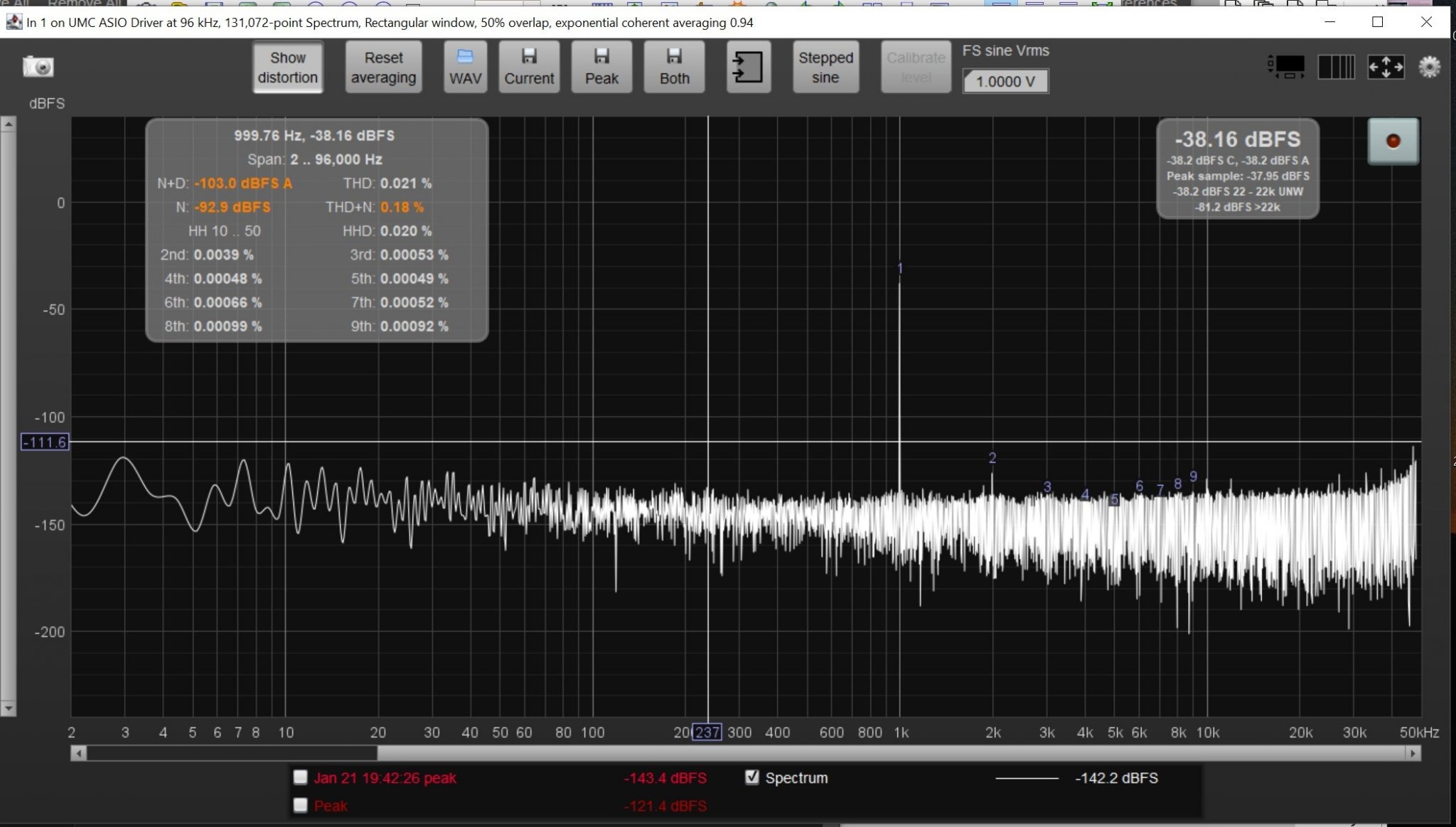Uncheck the Spectrum trace checkbox
This screenshot has height=827, width=1456.
[x=751, y=777]
